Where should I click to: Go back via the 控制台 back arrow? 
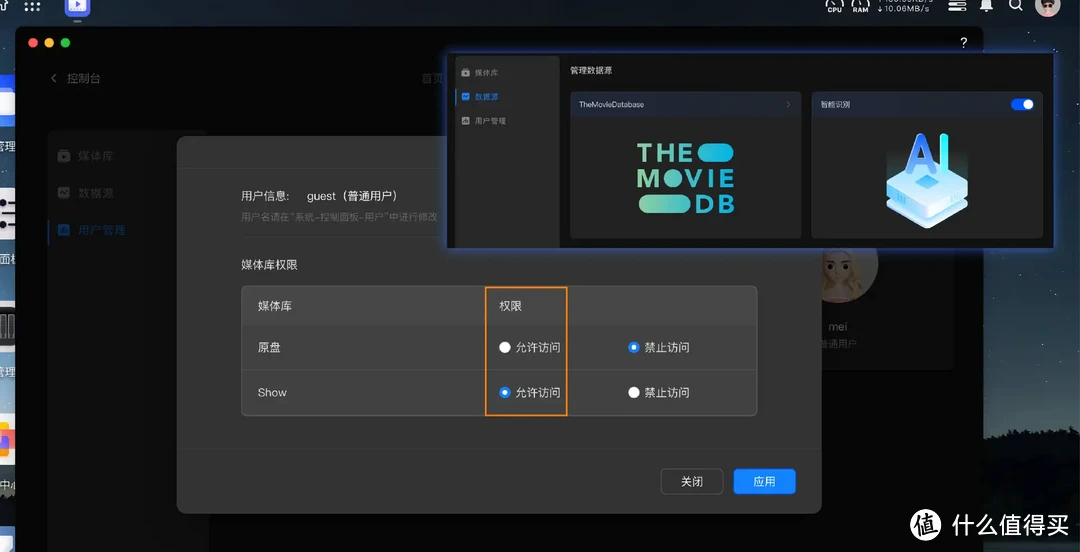point(54,79)
